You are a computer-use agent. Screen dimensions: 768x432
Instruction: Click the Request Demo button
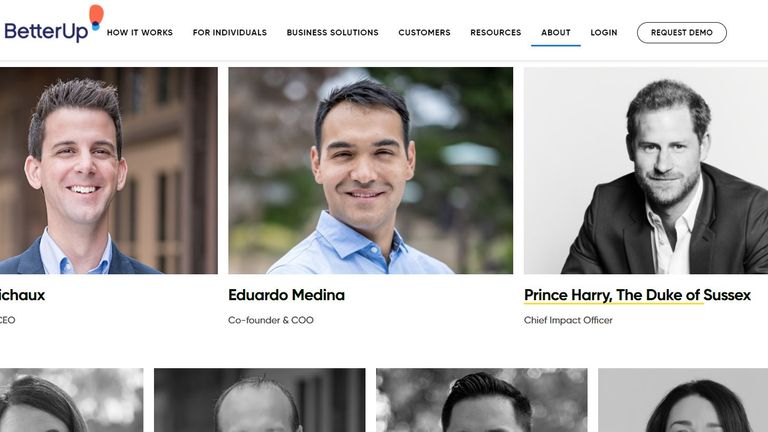(682, 32)
